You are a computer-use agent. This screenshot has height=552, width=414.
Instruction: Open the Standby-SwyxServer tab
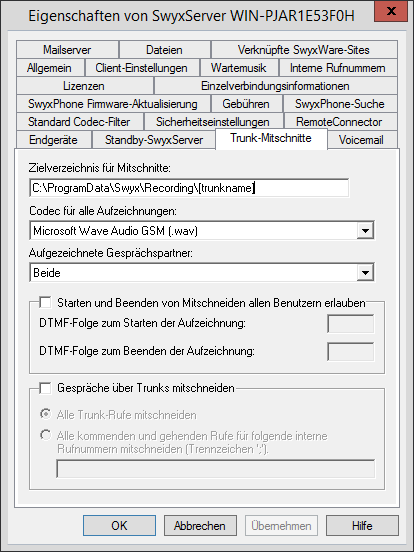click(x=154, y=140)
